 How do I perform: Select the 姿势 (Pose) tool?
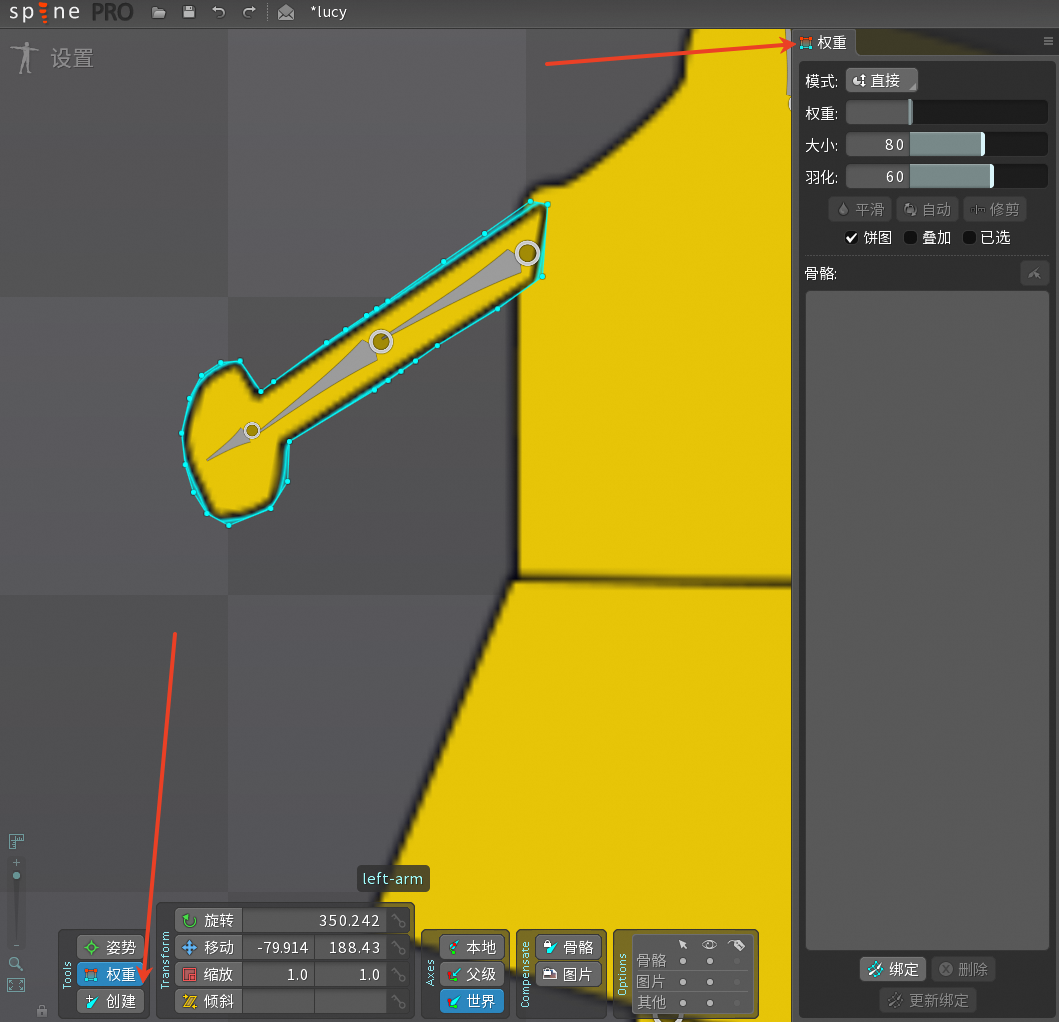[x=110, y=947]
